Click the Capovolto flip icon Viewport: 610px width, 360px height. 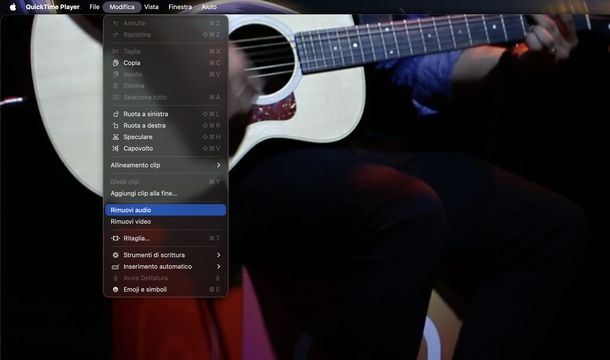pos(116,148)
